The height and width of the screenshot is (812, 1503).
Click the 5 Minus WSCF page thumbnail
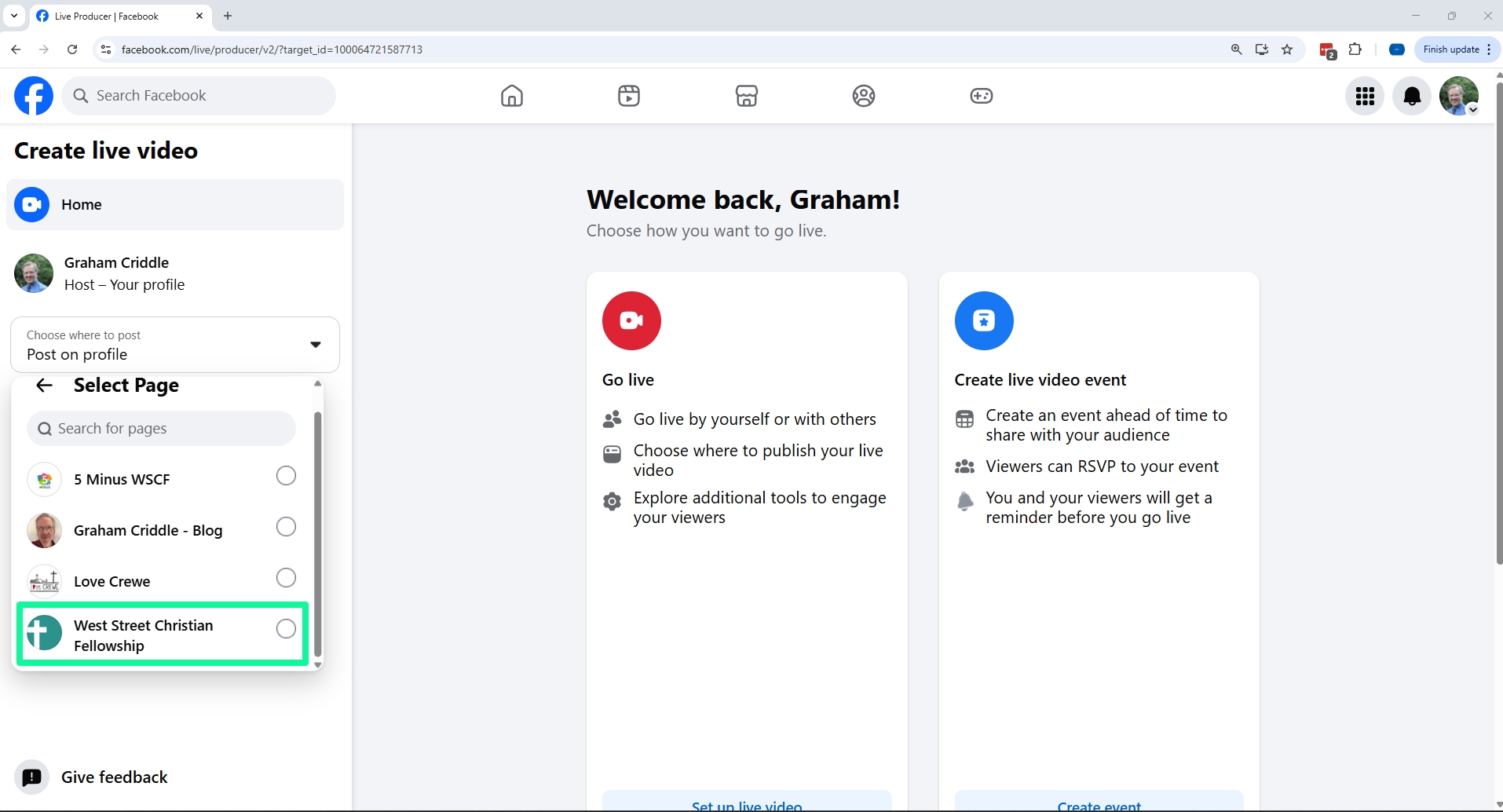tap(45, 480)
